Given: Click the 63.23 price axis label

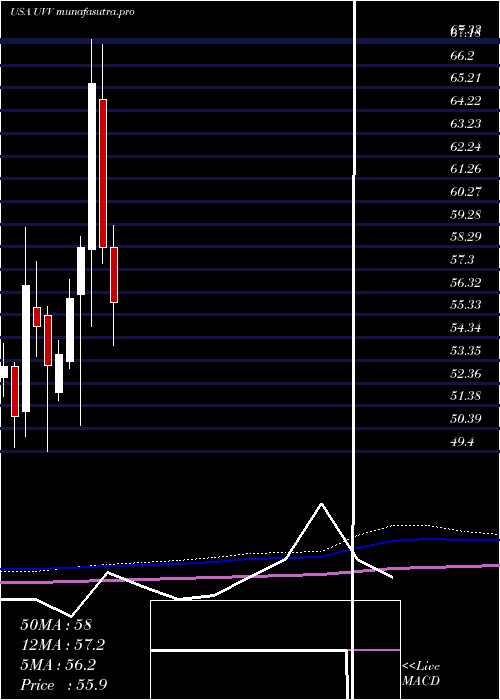Looking at the screenshot, I should (466, 124).
